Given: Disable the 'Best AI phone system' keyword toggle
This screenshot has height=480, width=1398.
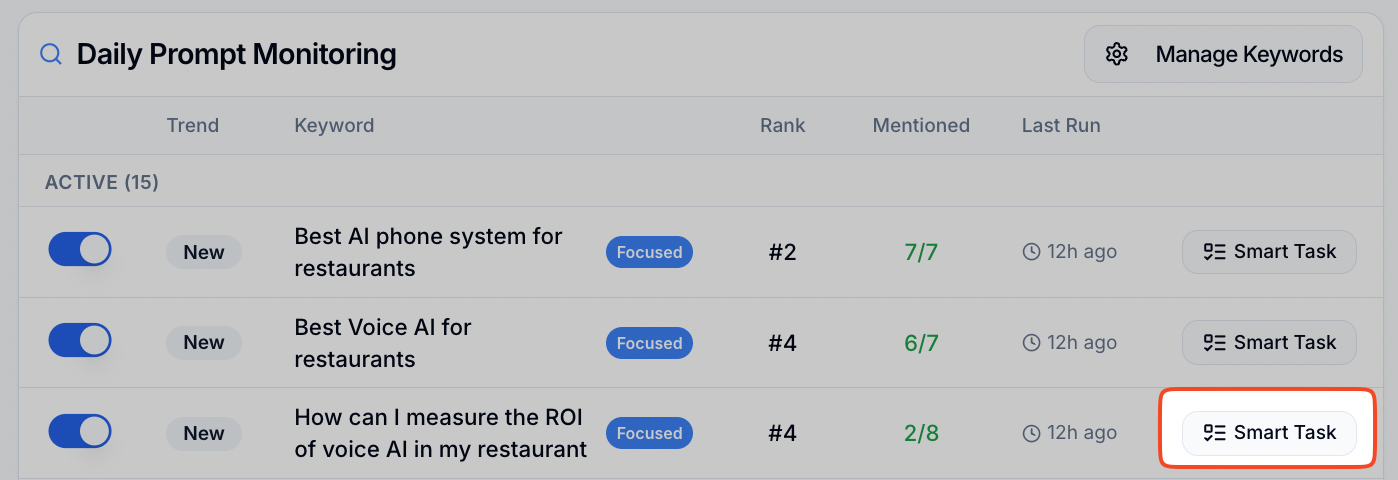Looking at the screenshot, I should (x=80, y=250).
